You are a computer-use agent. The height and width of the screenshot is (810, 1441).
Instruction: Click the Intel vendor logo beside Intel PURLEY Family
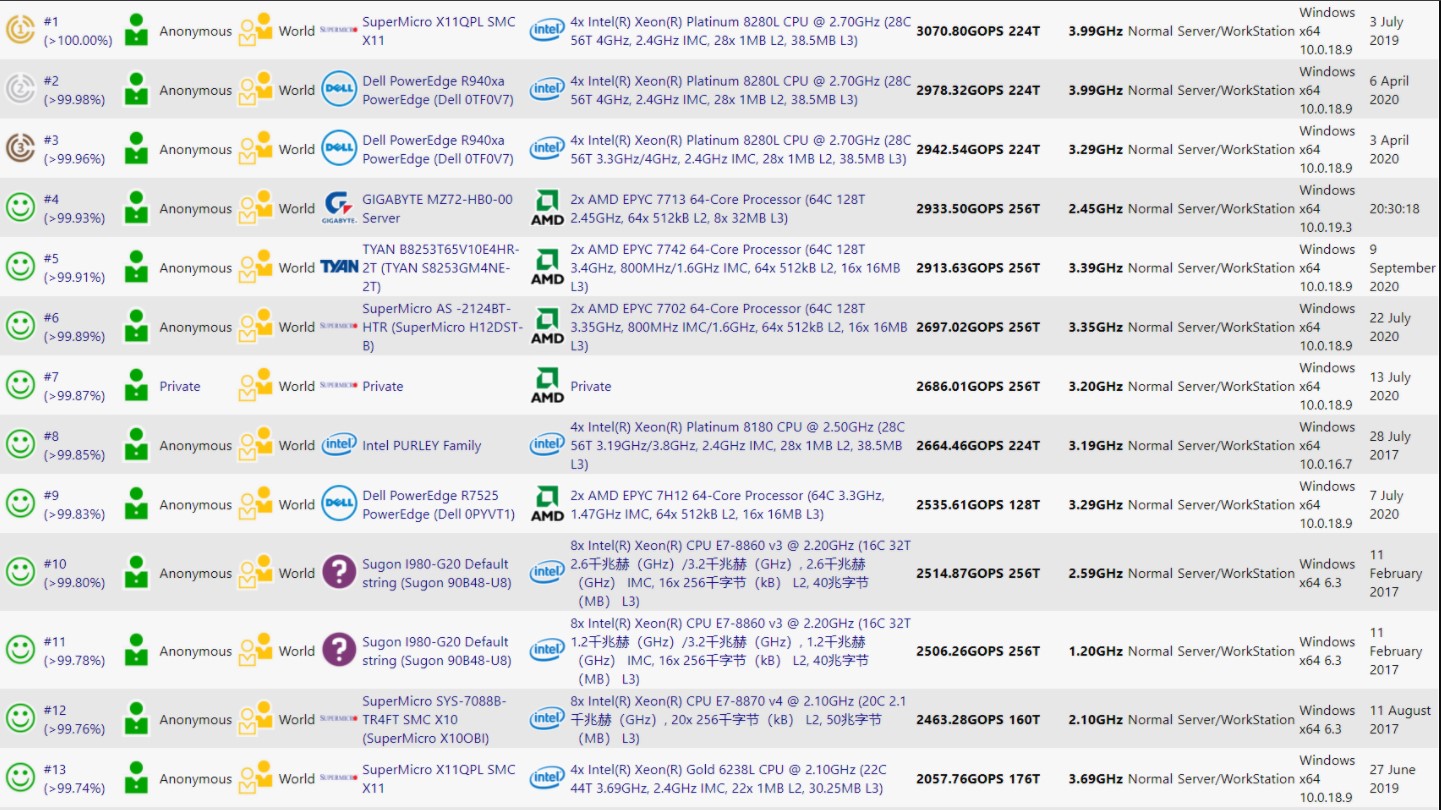(339, 445)
